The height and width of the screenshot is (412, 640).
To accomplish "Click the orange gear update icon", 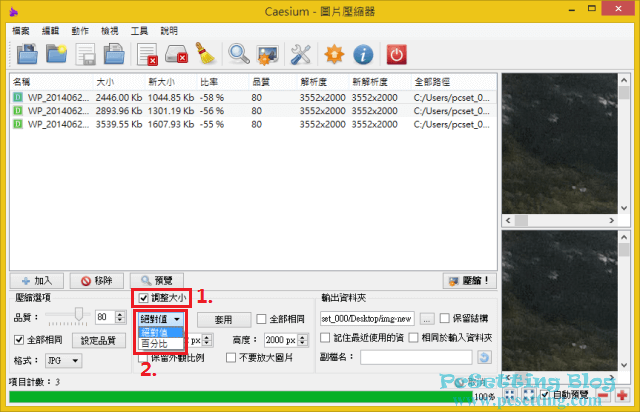I will (x=332, y=54).
